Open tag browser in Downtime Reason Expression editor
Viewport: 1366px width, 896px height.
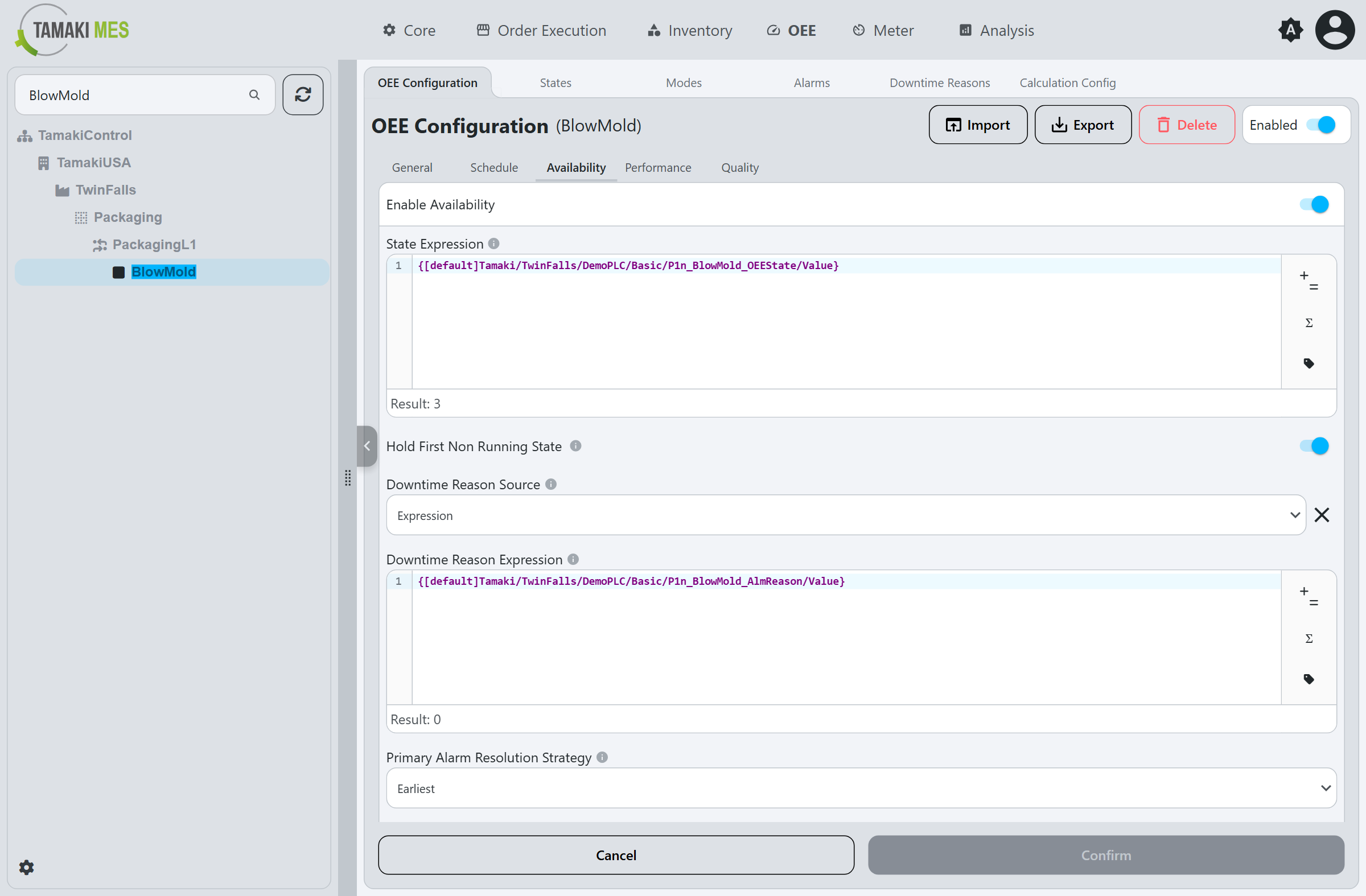(x=1309, y=679)
